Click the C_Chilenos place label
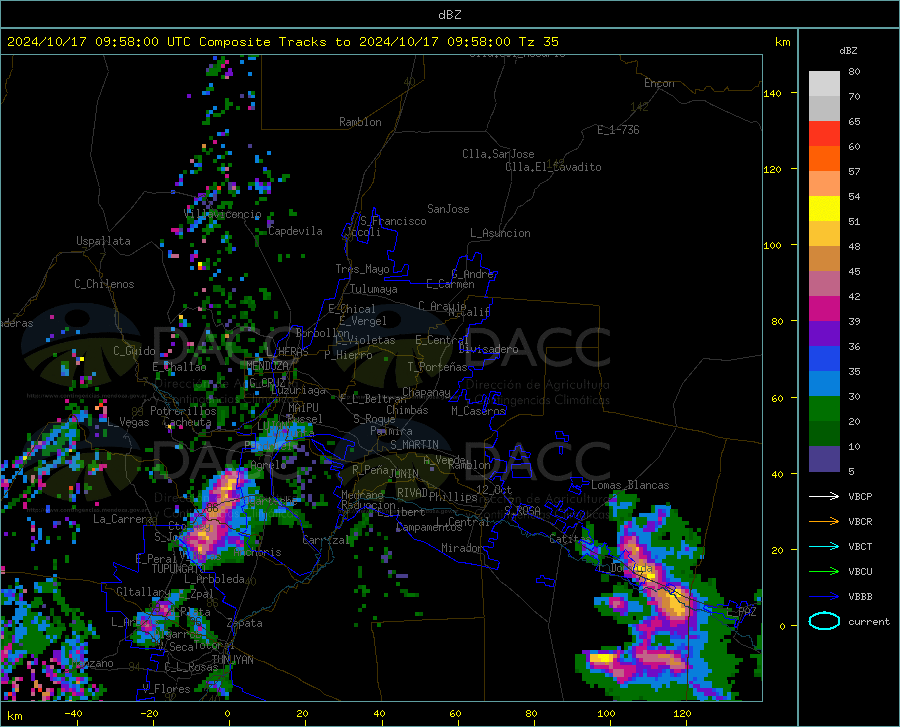This screenshot has height=727, width=900. click(x=104, y=284)
